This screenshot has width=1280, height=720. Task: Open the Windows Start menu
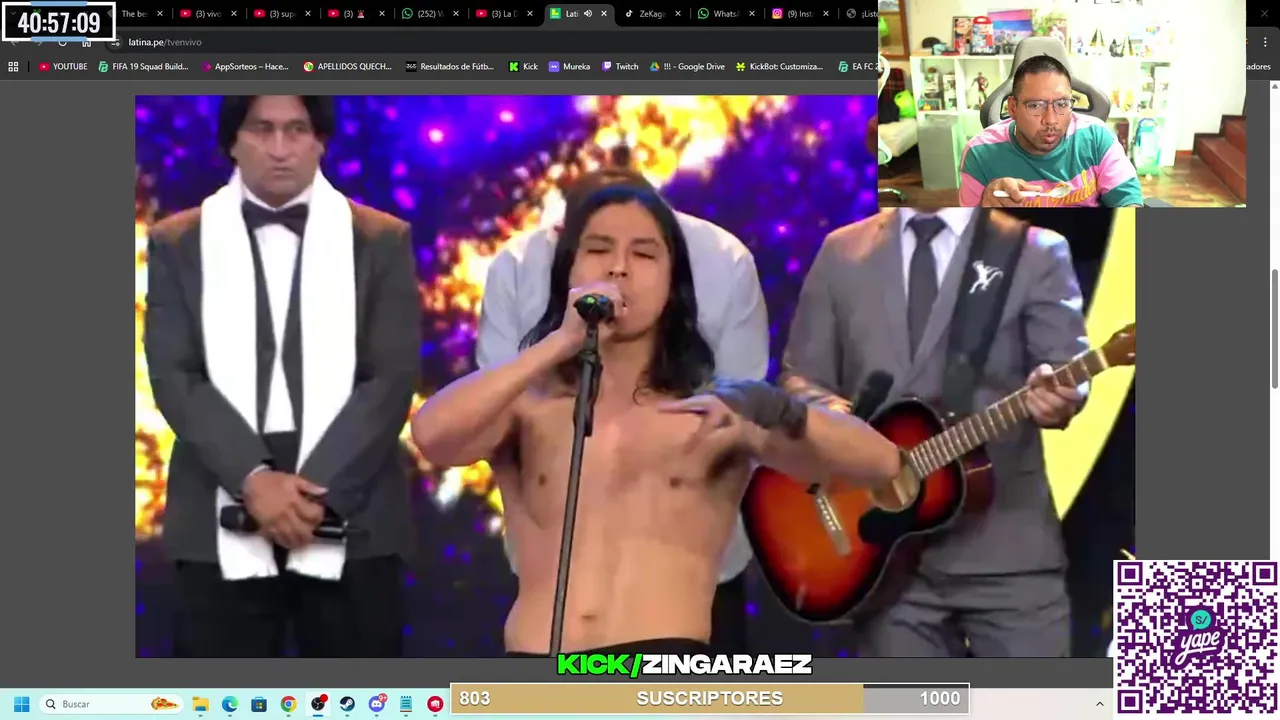[21, 704]
